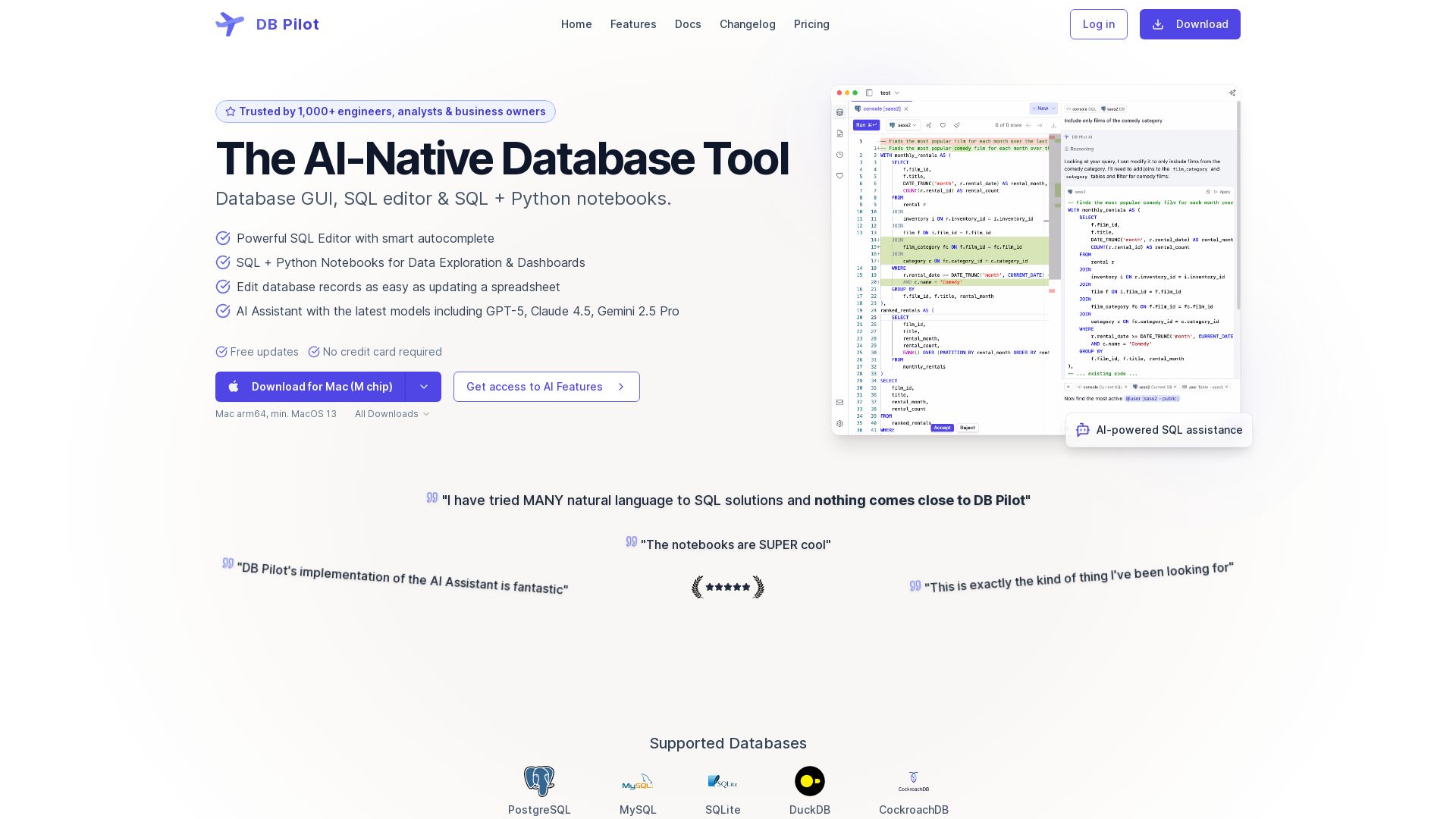This screenshot has width=1456, height=819.
Task: Click the top-right Download button
Action: (x=1189, y=24)
